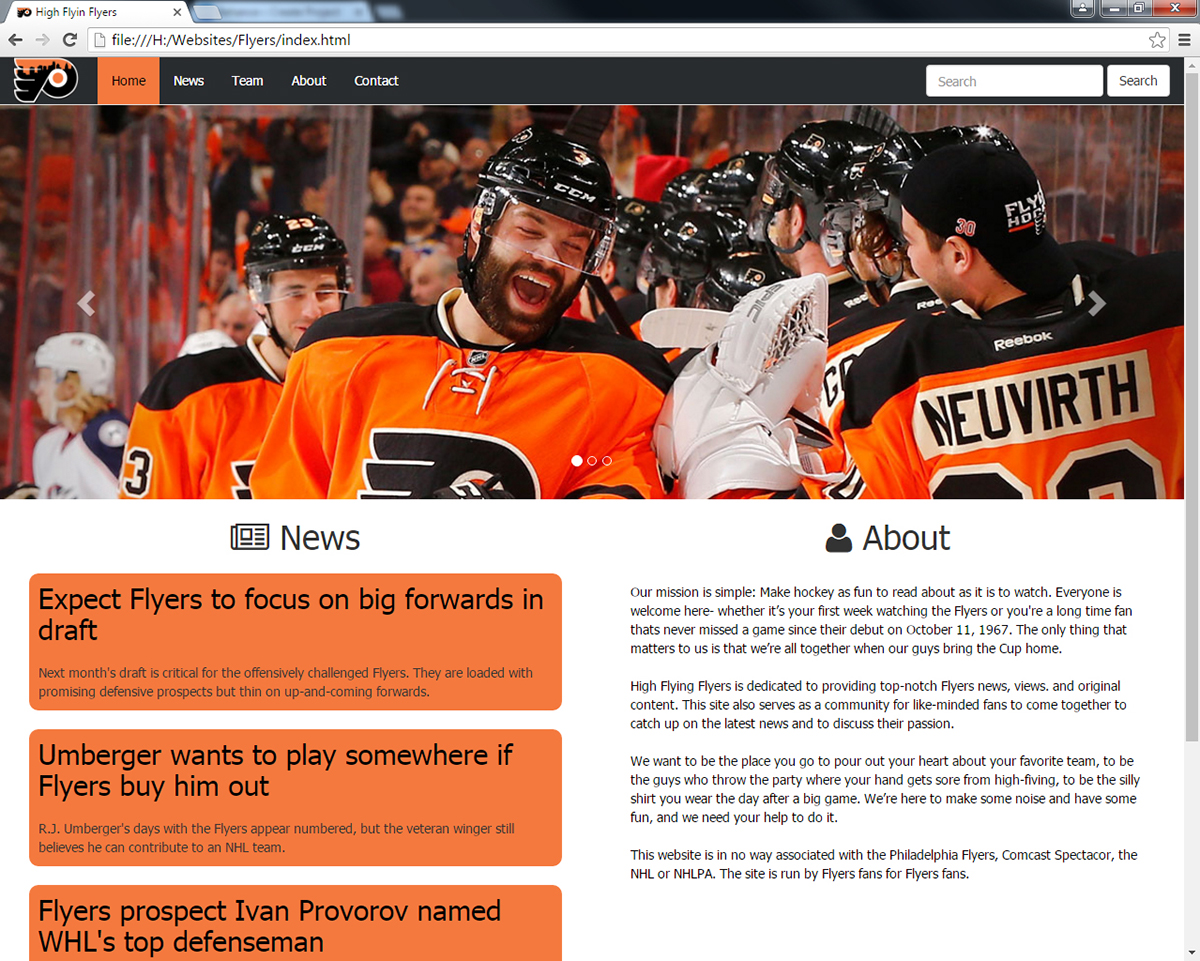Viewport: 1200px width, 961px height.
Task: Close the Chrome browser window
Action: click(1173, 8)
